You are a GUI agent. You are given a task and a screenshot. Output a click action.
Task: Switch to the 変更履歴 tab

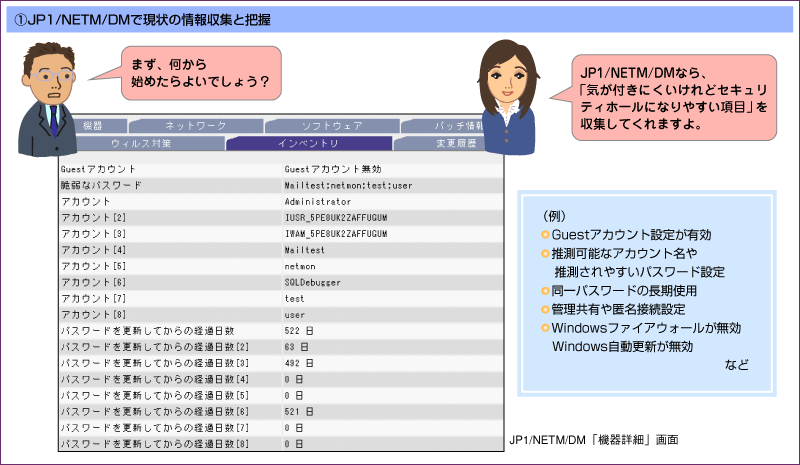point(440,143)
